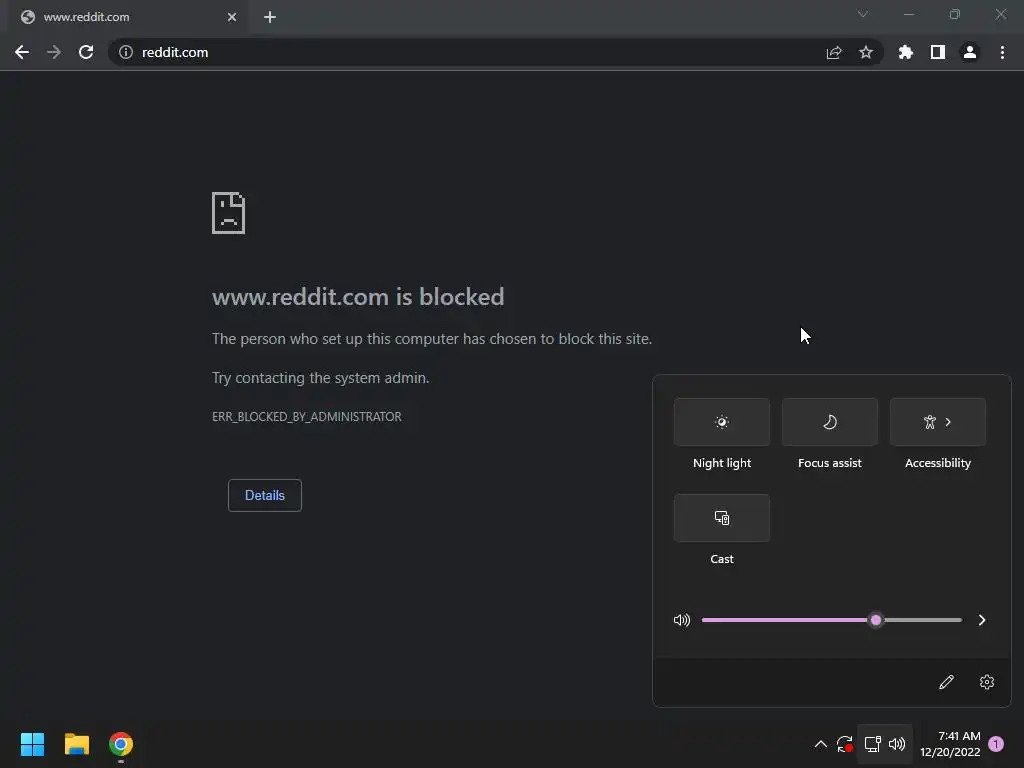Image resolution: width=1024 pixels, height=768 pixels.
Task: Restore down the Chrome window
Action: click(955, 14)
